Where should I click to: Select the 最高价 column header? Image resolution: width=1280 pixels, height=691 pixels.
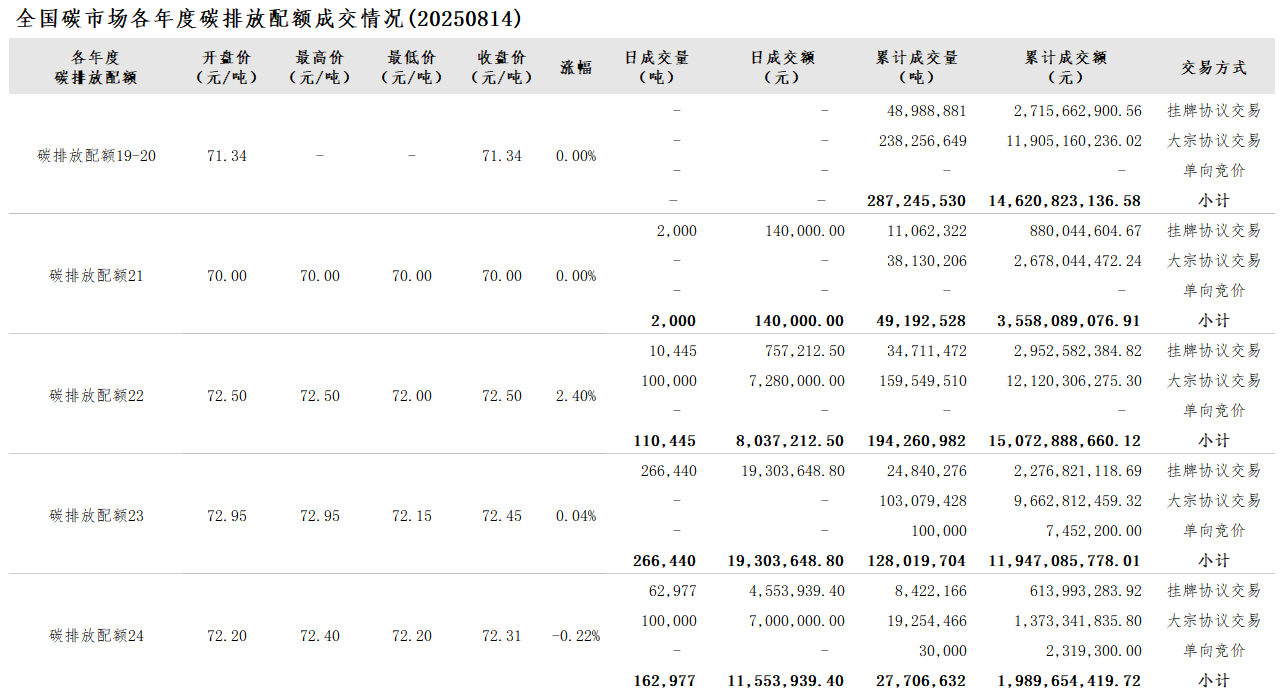coord(319,67)
